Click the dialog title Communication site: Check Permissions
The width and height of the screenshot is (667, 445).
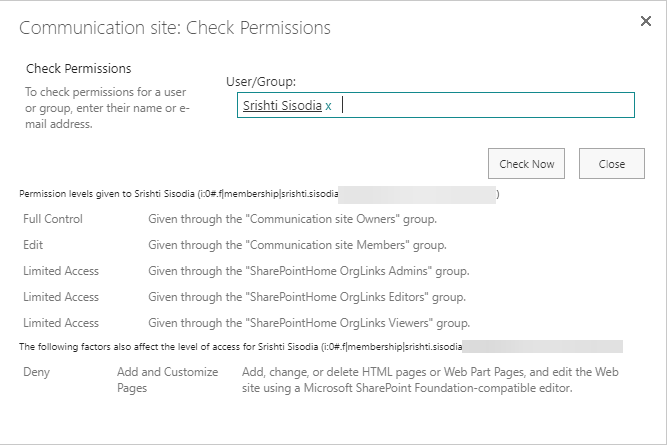pos(175,27)
